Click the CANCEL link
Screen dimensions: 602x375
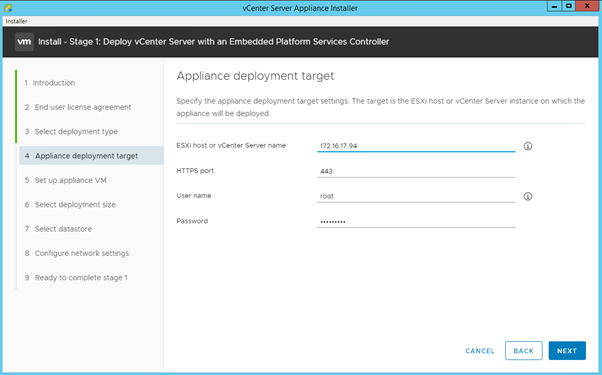point(480,351)
